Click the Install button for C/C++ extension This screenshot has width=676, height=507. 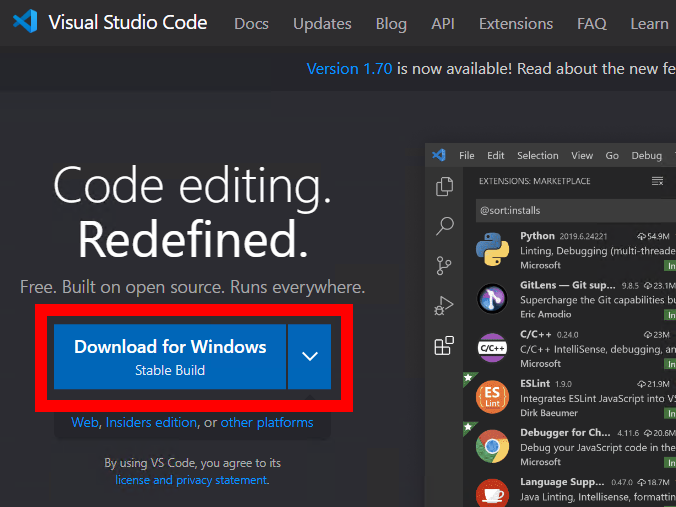[x=670, y=364]
